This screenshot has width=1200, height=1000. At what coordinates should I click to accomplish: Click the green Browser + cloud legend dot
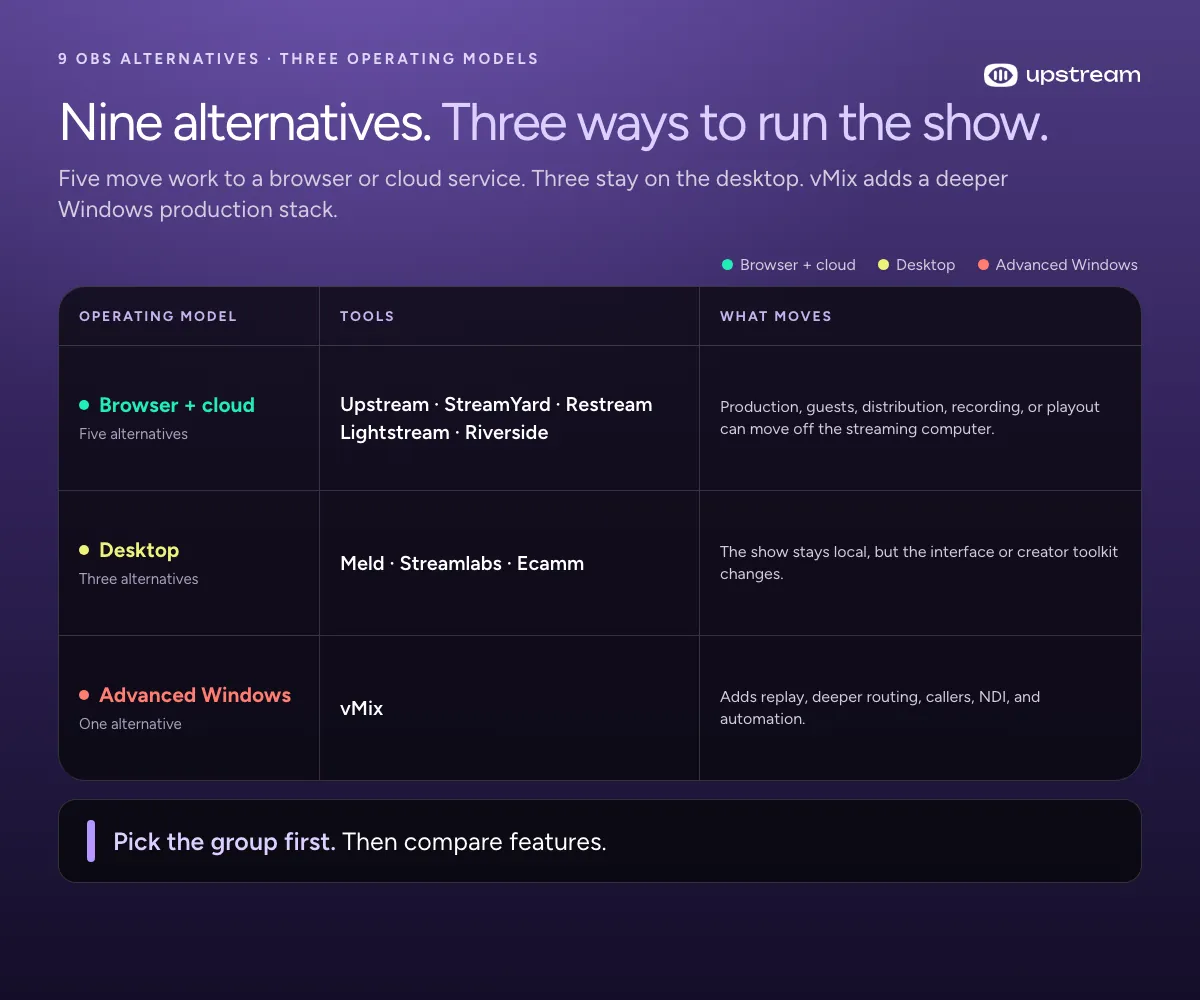tap(727, 265)
